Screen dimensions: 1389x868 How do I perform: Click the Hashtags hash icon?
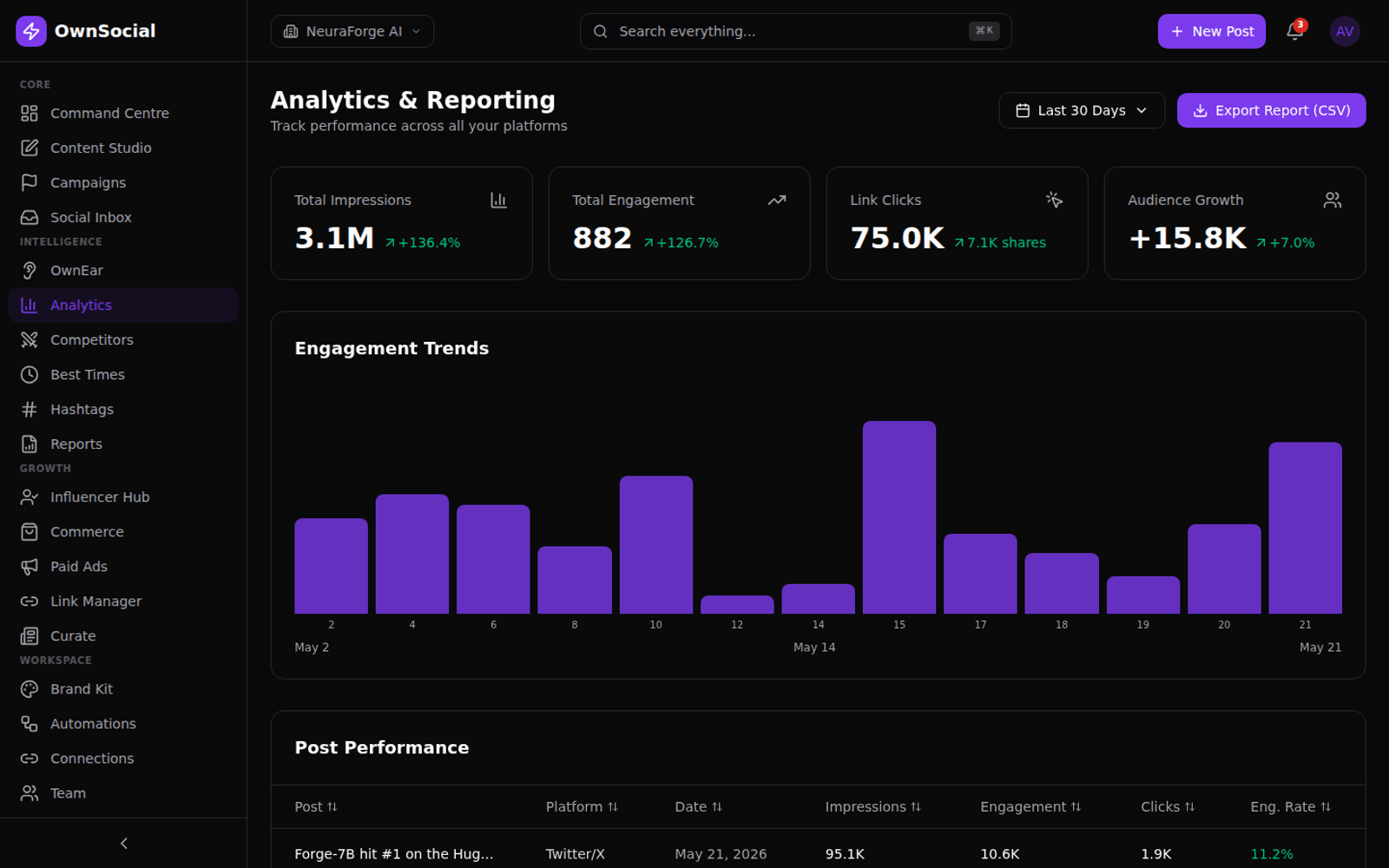pyautogui.click(x=30, y=410)
